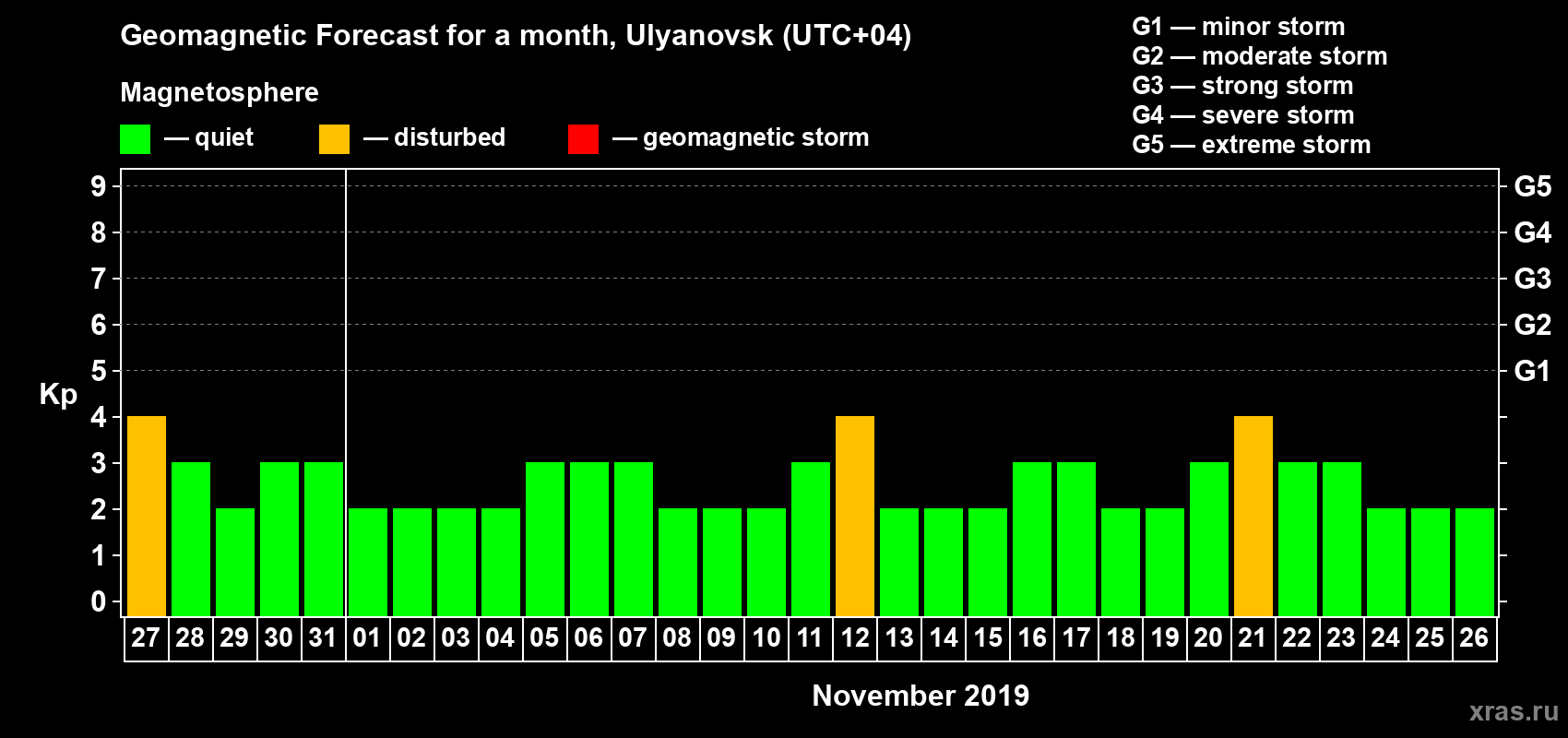Click the 'November 2019' month label
This screenshot has height=738, width=1568.
coord(921,696)
